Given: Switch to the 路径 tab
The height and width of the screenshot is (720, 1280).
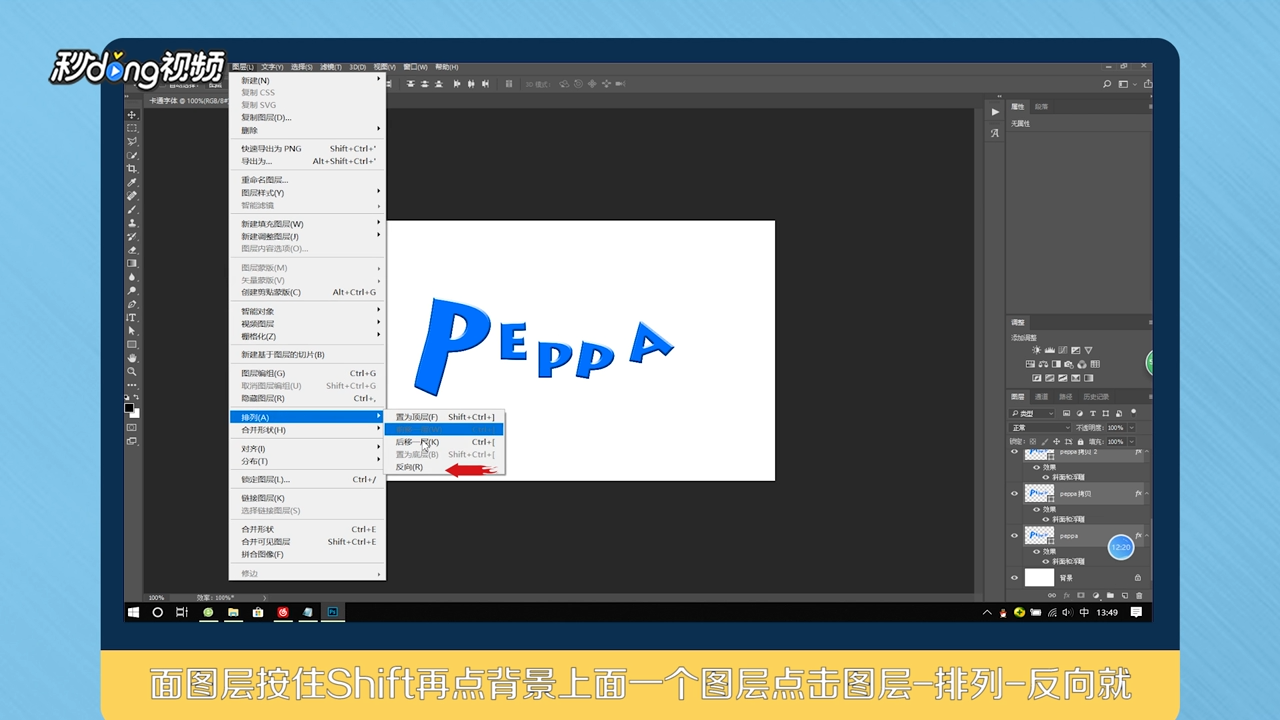Looking at the screenshot, I should (x=1066, y=397).
